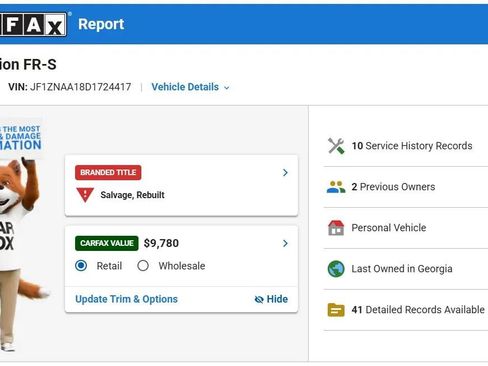Click the crossed-eye Hide icon
The width and height of the screenshot is (488, 366).
[259, 299]
